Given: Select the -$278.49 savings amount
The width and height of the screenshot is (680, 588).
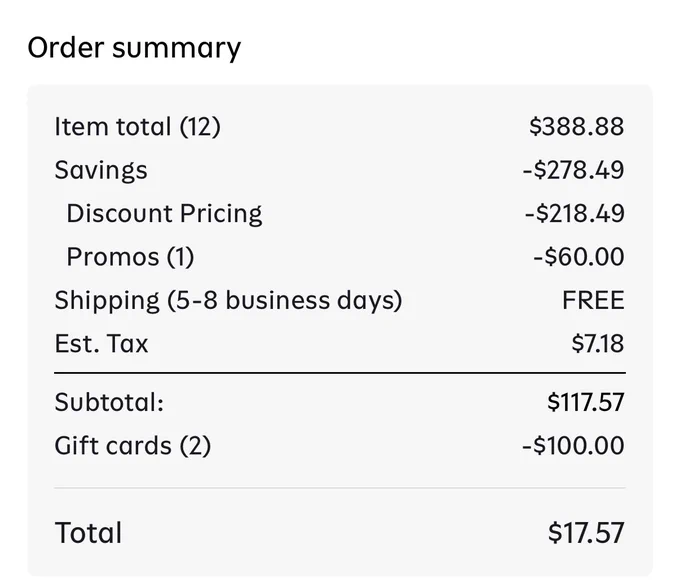Looking at the screenshot, I should coord(573,170).
